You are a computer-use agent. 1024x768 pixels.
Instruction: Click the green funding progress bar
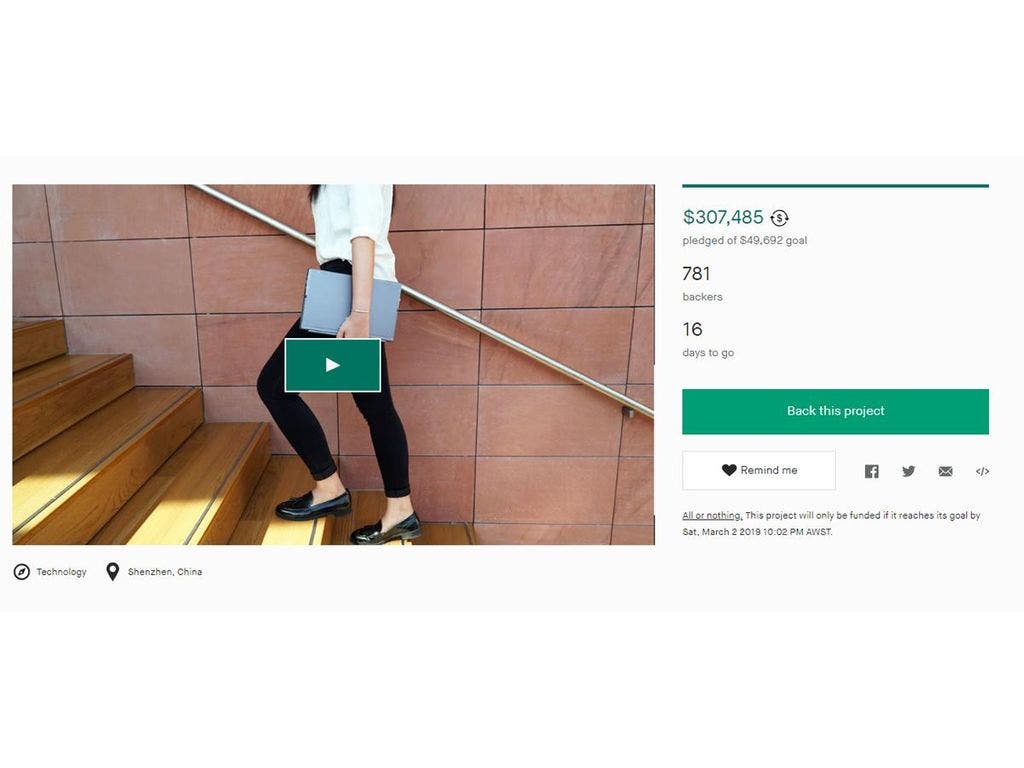[x=835, y=186]
